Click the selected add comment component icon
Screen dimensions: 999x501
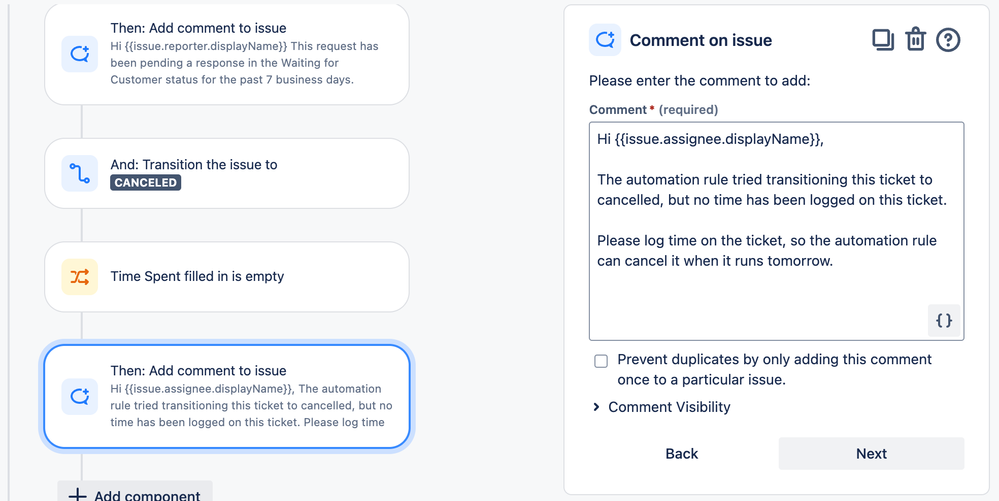click(80, 396)
